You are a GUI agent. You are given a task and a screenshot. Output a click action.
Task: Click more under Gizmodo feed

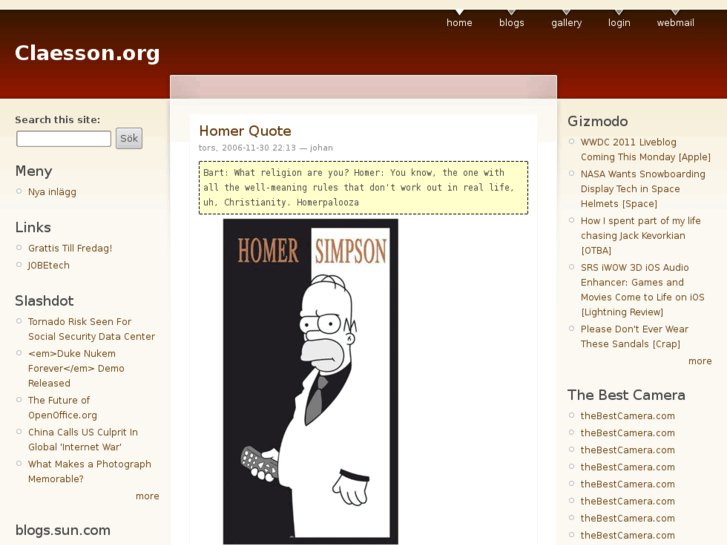tap(700, 361)
